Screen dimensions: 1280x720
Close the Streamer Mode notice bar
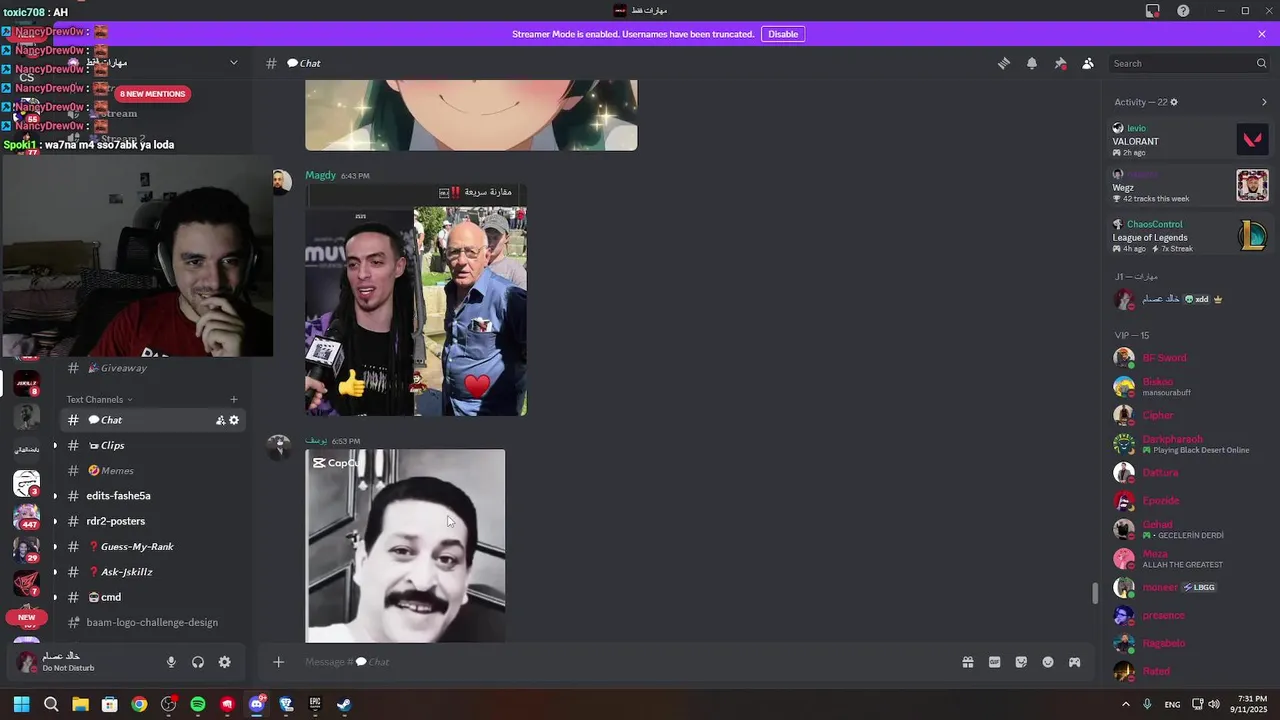pos(1262,34)
